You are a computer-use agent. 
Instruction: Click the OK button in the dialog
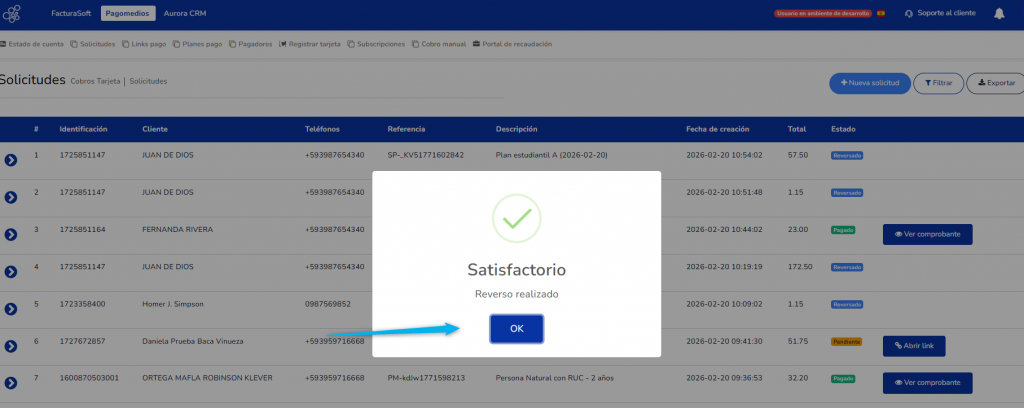click(x=516, y=329)
